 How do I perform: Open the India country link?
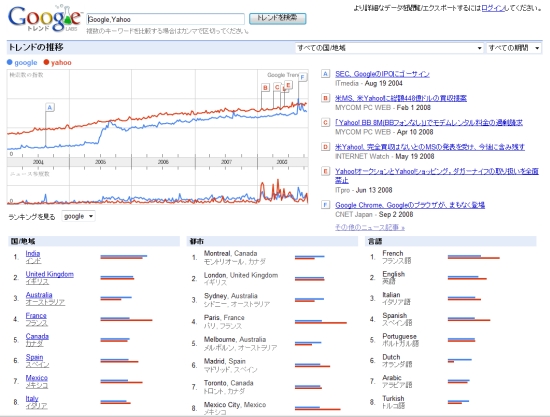point(33,254)
